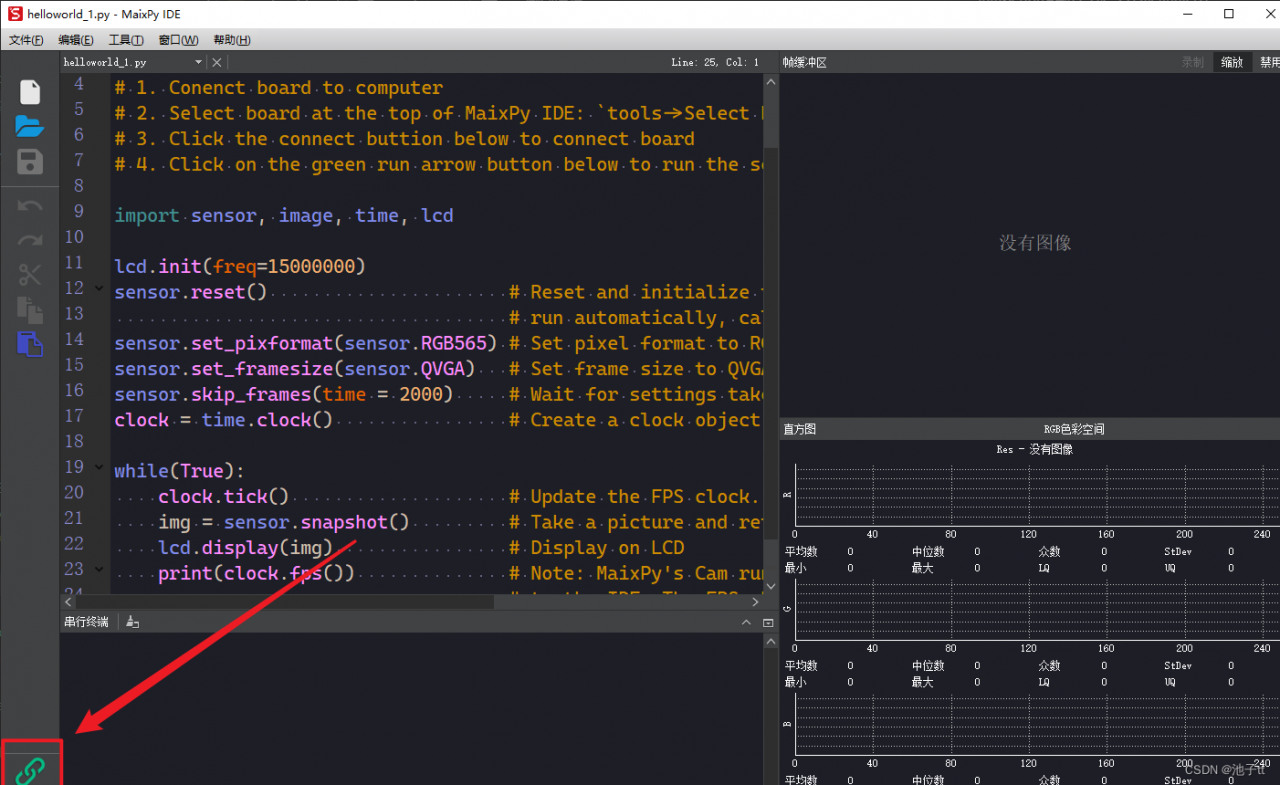Viewport: 1280px width, 785px height.
Task: Click the Cut scissors icon
Action: coord(30,275)
